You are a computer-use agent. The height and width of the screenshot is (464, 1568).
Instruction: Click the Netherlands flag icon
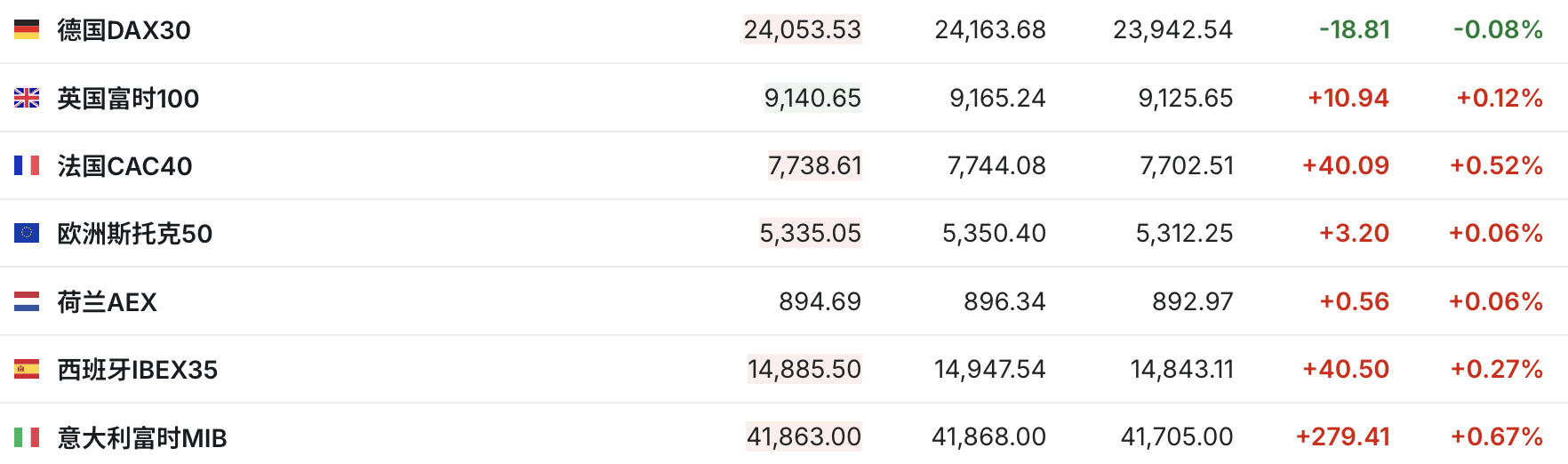coord(27,301)
